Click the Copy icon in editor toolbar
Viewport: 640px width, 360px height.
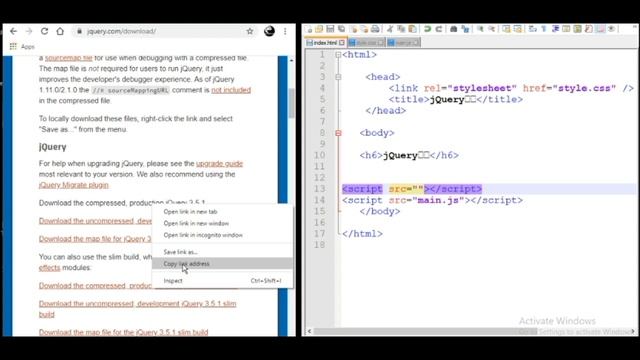pos(401,29)
